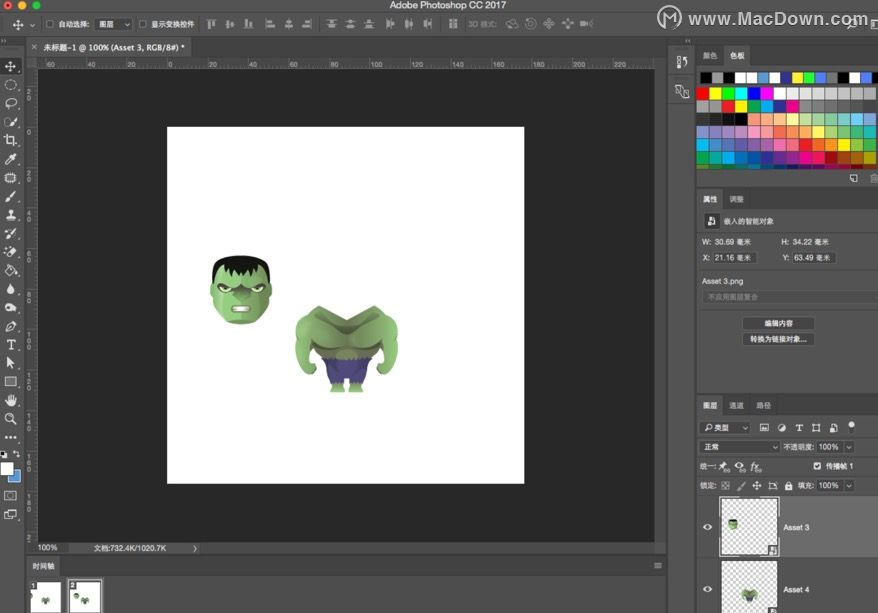This screenshot has height=613, width=878.
Task: Open the 不透明度 opacity slider arrow
Action: click(x=849, y=447)
